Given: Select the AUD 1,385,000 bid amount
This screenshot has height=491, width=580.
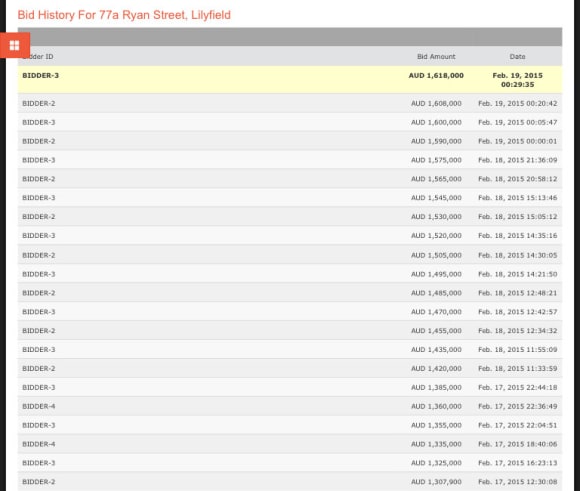Looking at the screenshot, I should pyautogui.click(x=436, y=387).
